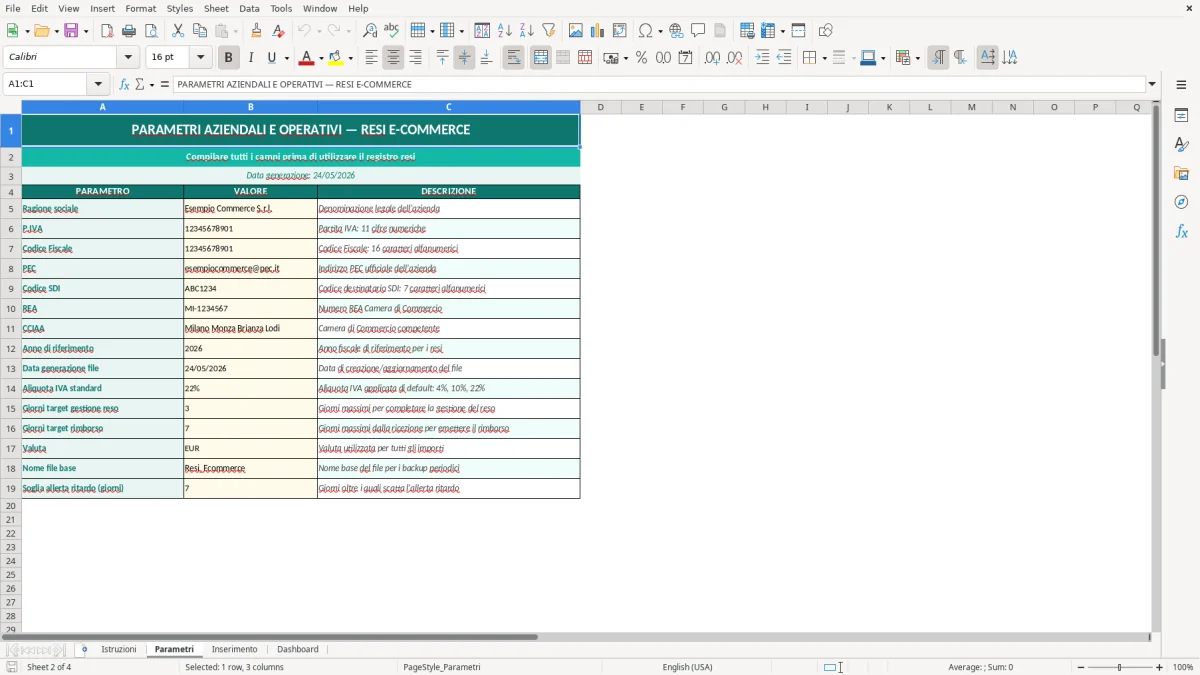Adjust the zoom slider in status bar
The height and width of the screenshot is (675, 1200).
pyautogui.click(x=1120, y=667)
